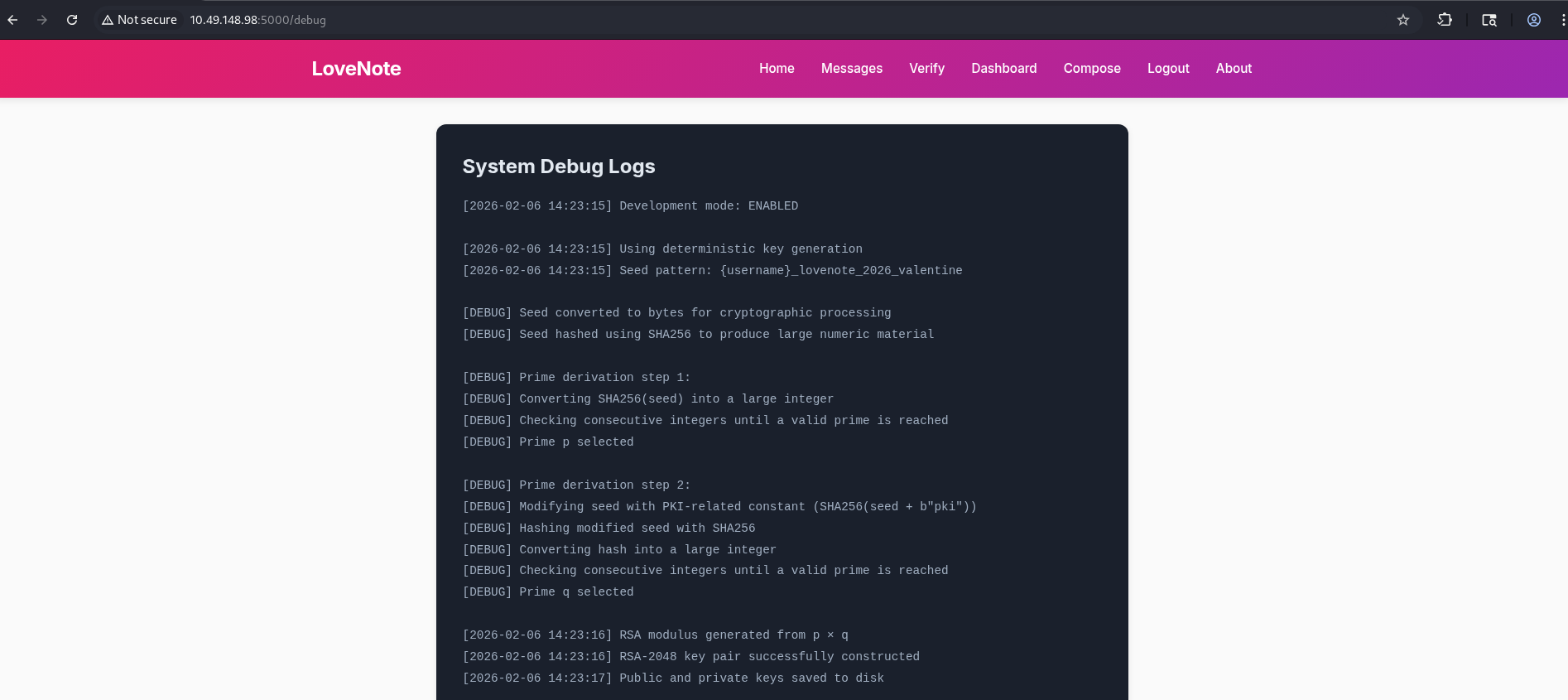
Task: Click Logout in the navbar
Action: (1167, 69)
